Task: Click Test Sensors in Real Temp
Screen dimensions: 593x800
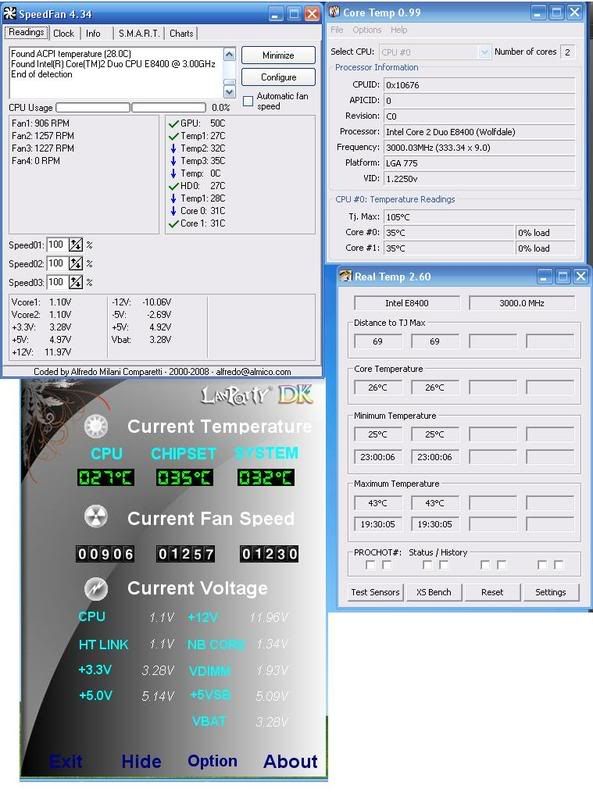Action: point(375,592)
